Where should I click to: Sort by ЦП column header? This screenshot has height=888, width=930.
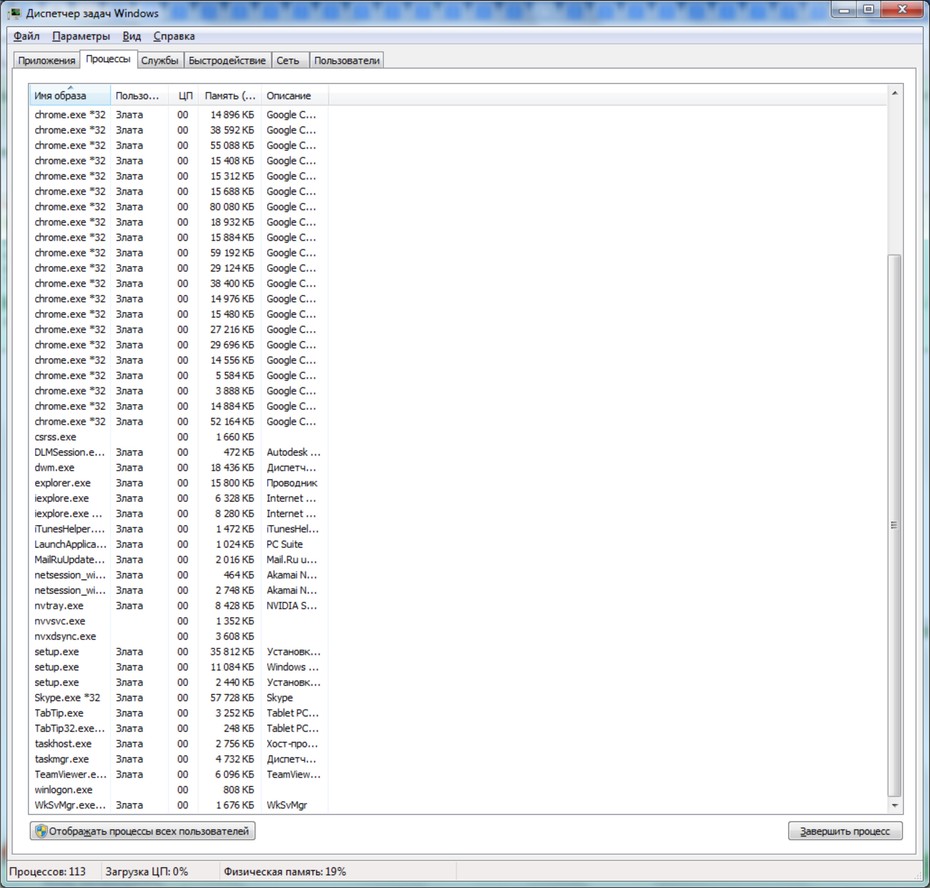point(184,96)
